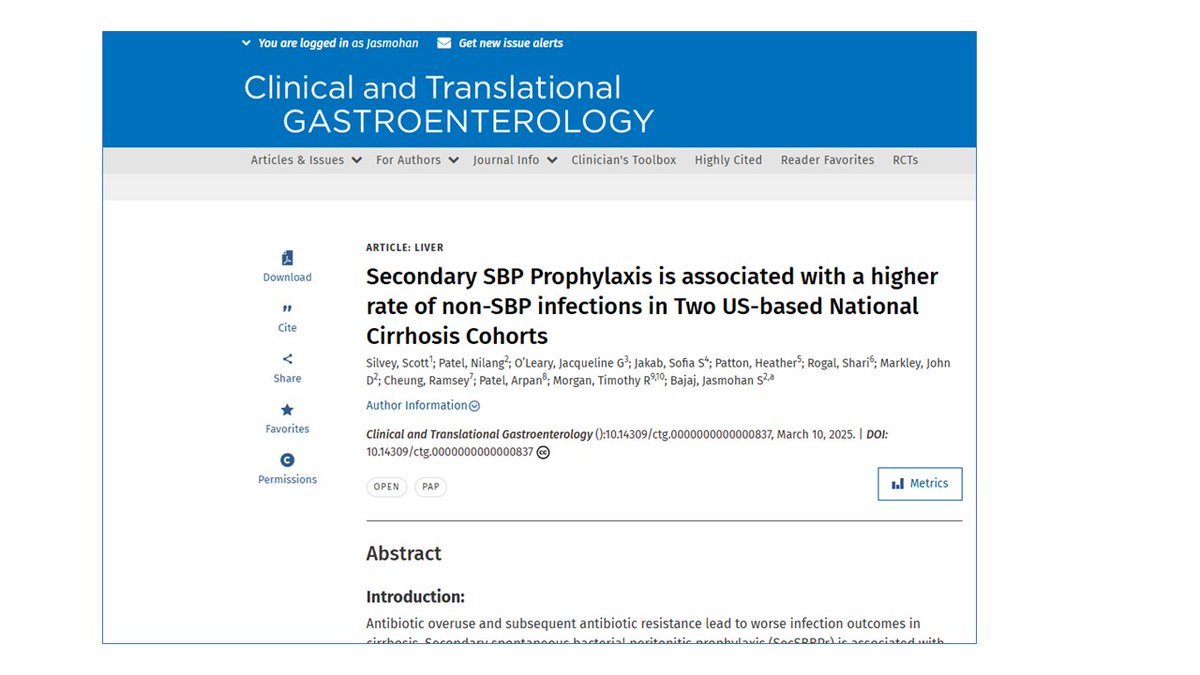Click the Favorites label
Image resolution: width=1200 pixels, height=675 pixels.
pyautogui.click(x=287, y=429)
